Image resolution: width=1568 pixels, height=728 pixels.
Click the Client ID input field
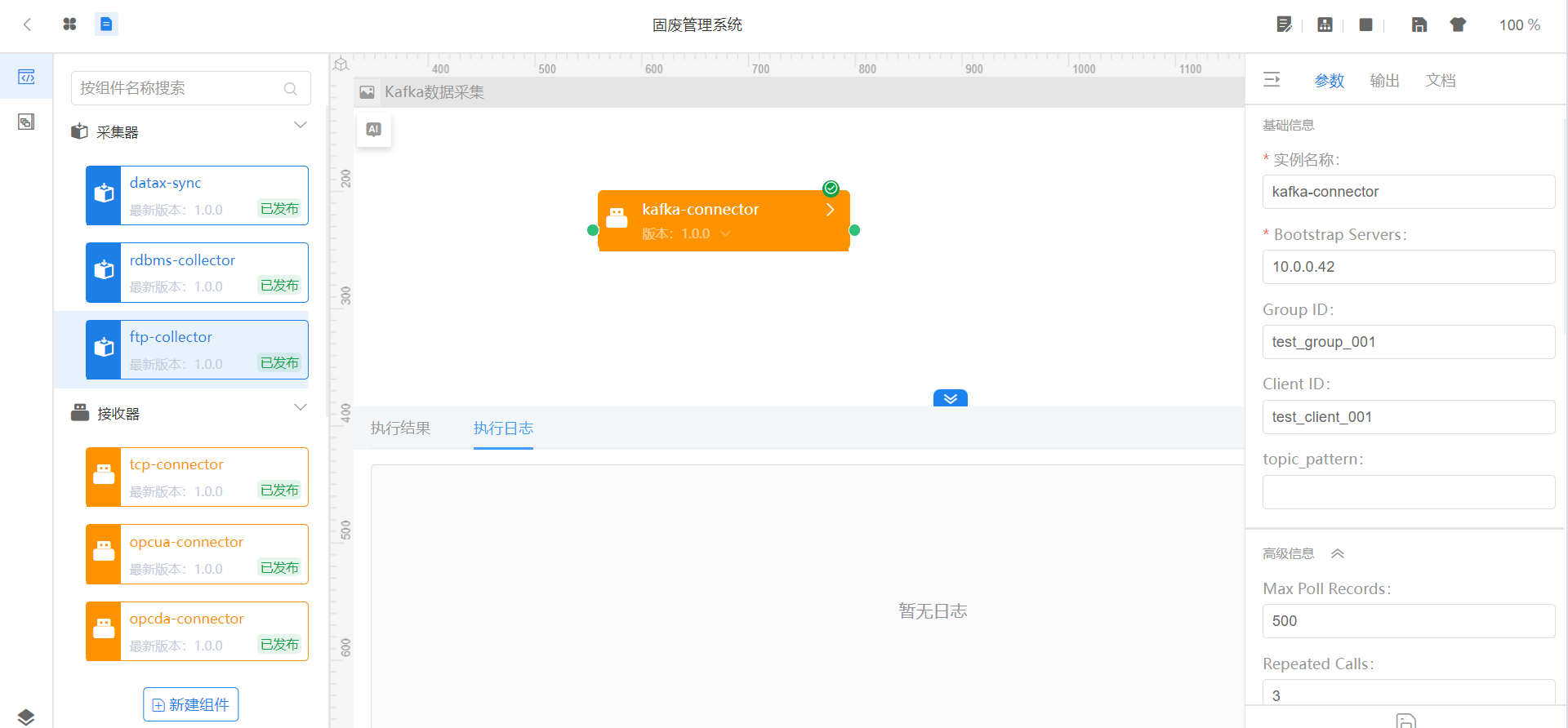point(1409,417)
